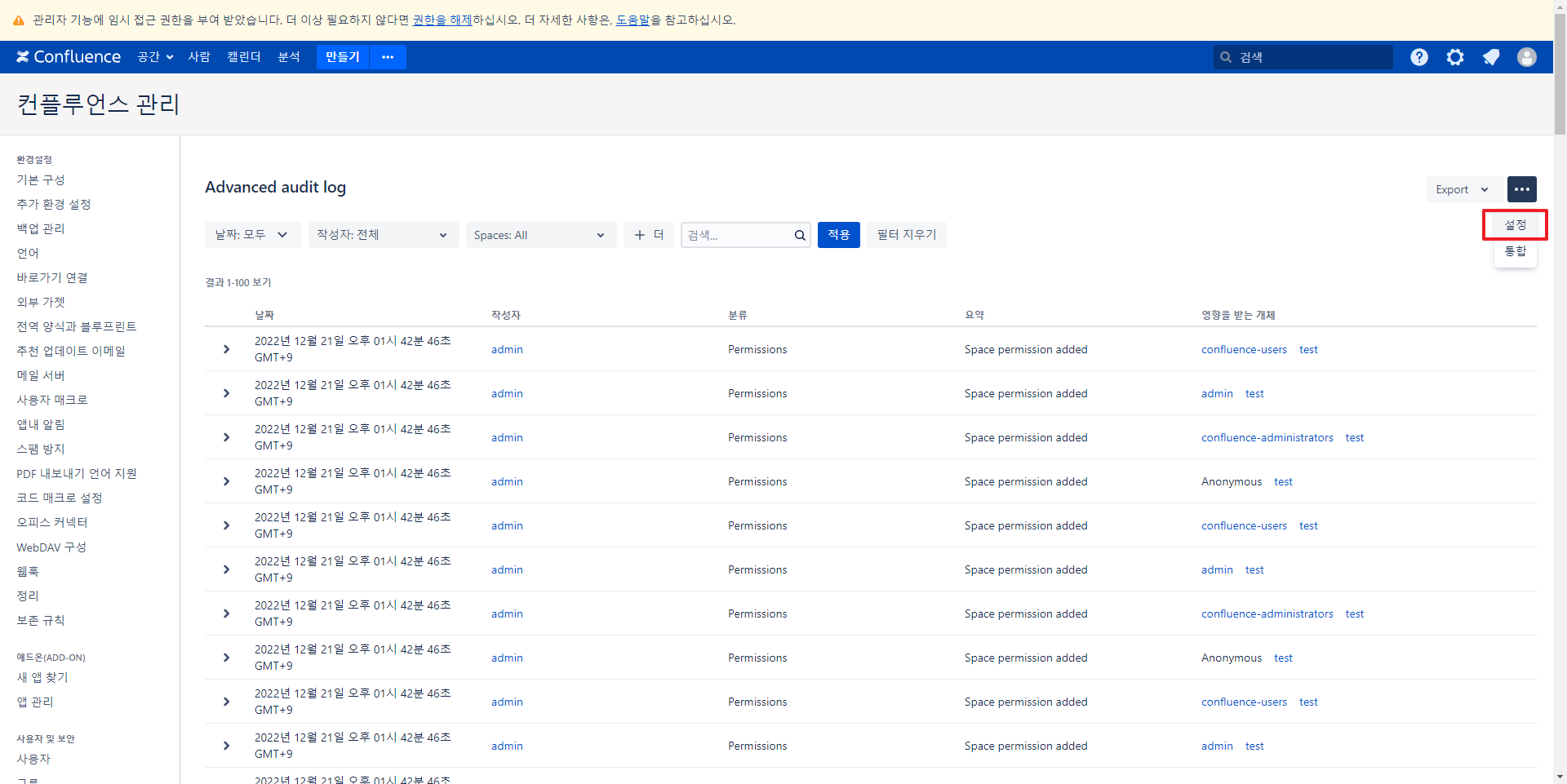Open 새 앱 찾기 in the sidebar

point(42,677)
